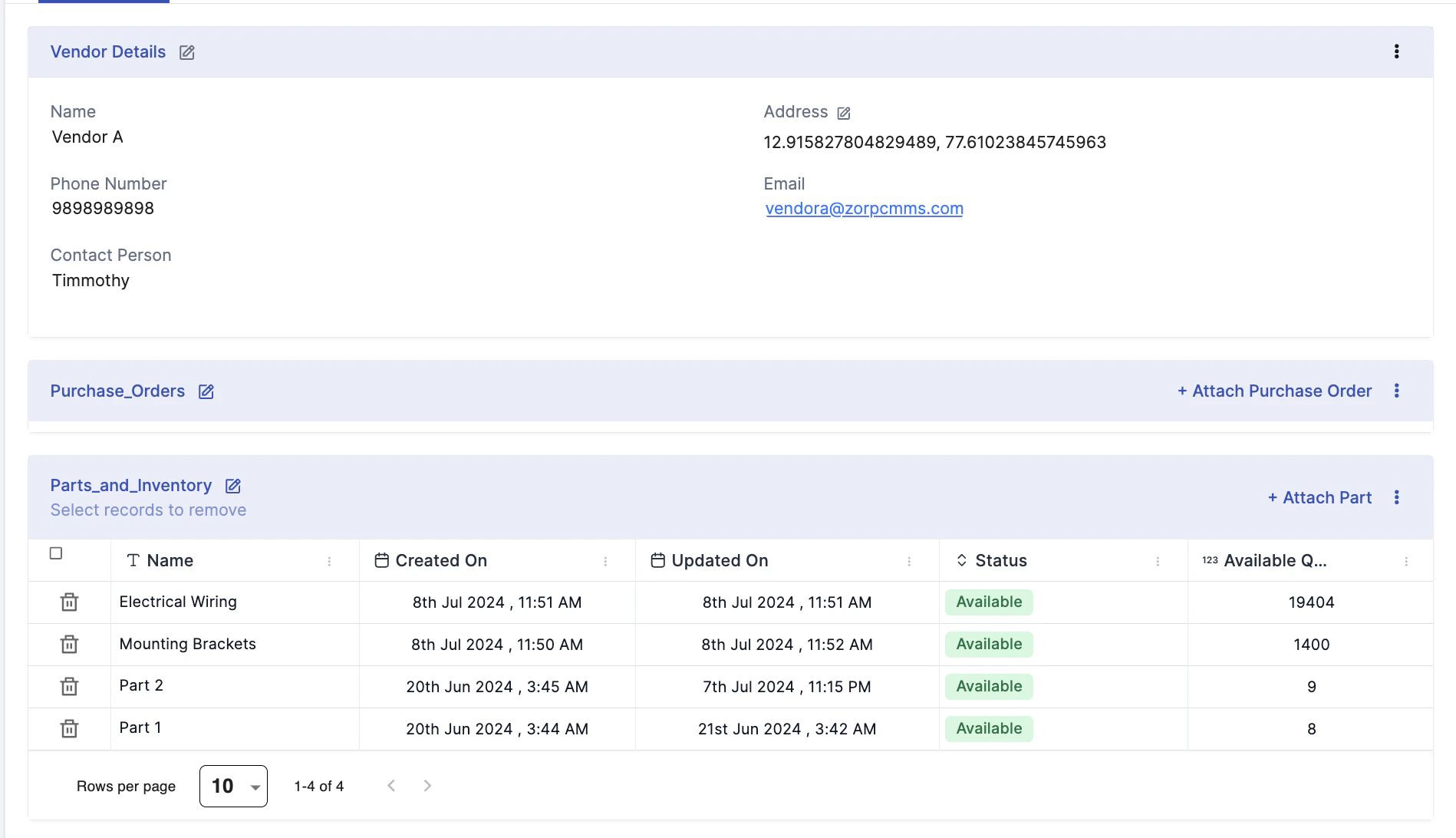Click the Vendor A name value
Viewport: 1456px width, 838px height.
click(x=87, y=137)
